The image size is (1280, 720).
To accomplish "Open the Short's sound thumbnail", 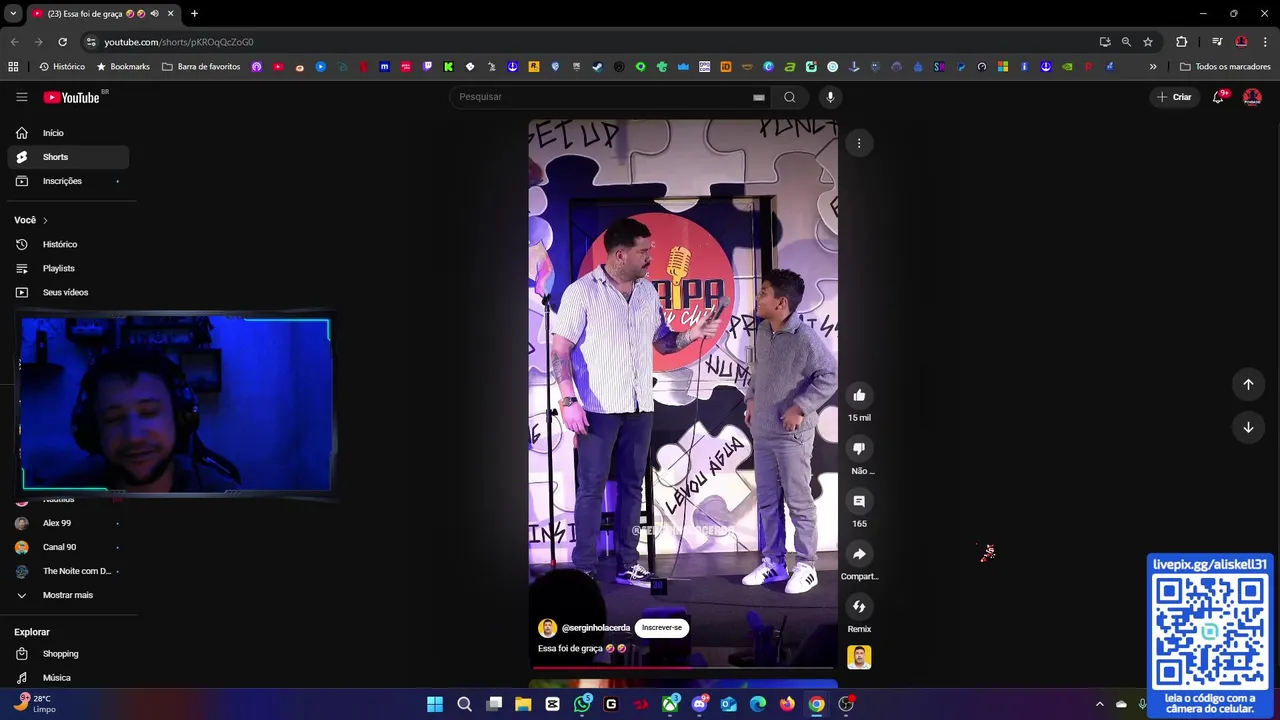I will click(859, 657).
